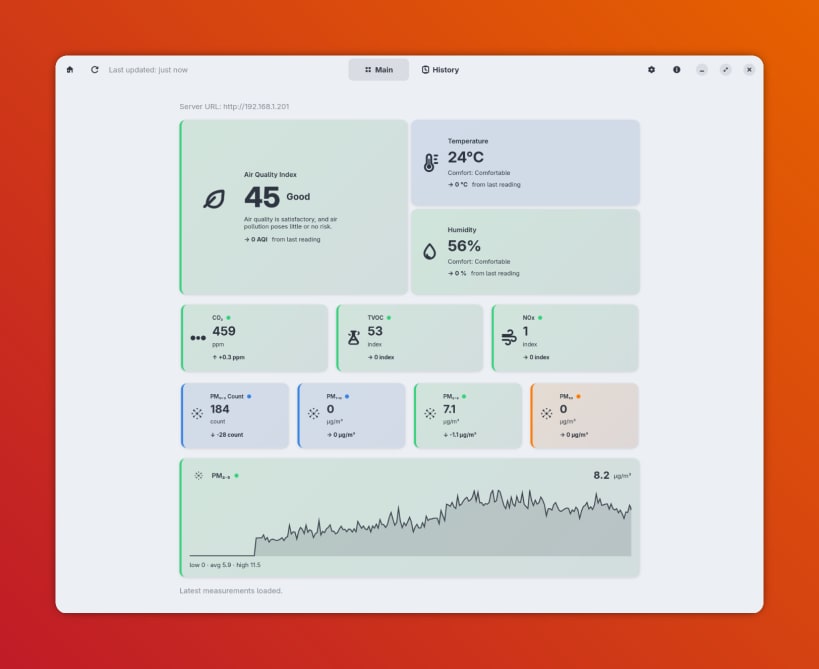Click the green status dot next to NOx

coord(540,318)
